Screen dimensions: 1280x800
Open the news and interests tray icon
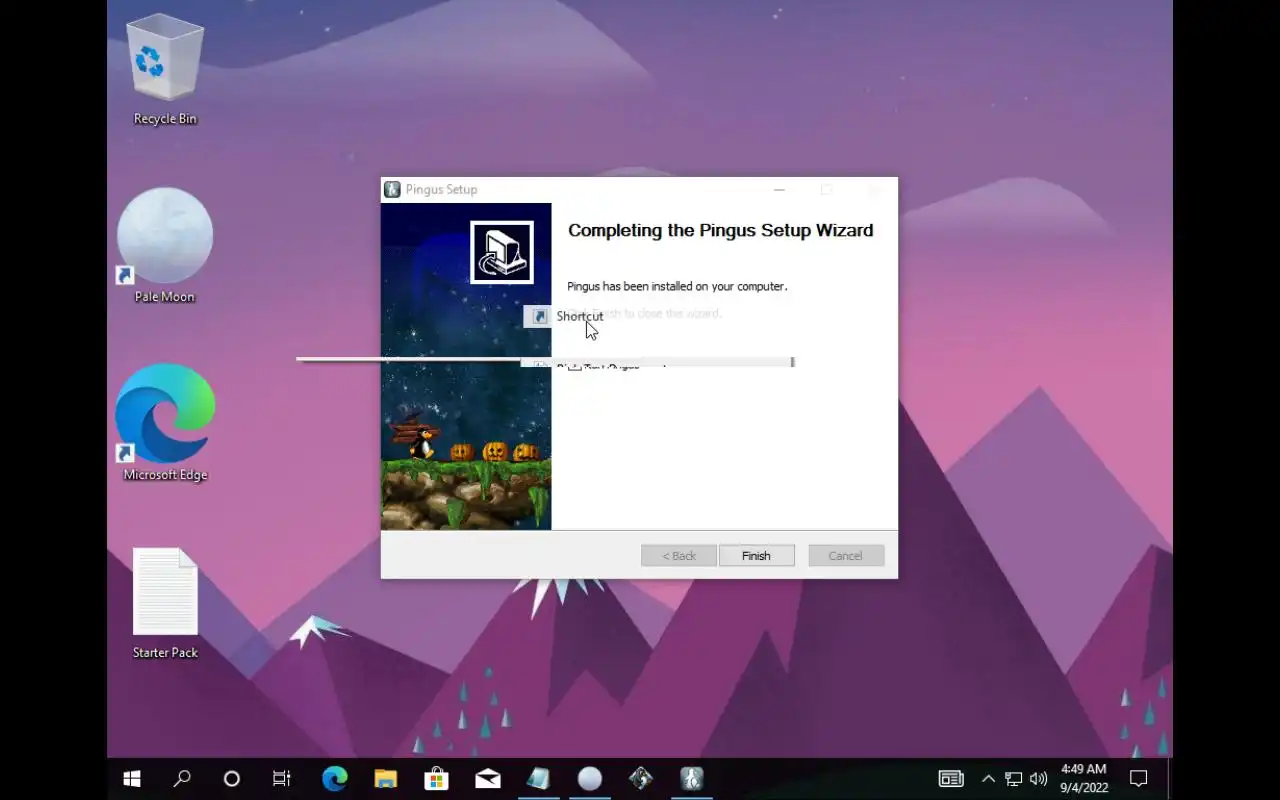[x=951, y=779]
